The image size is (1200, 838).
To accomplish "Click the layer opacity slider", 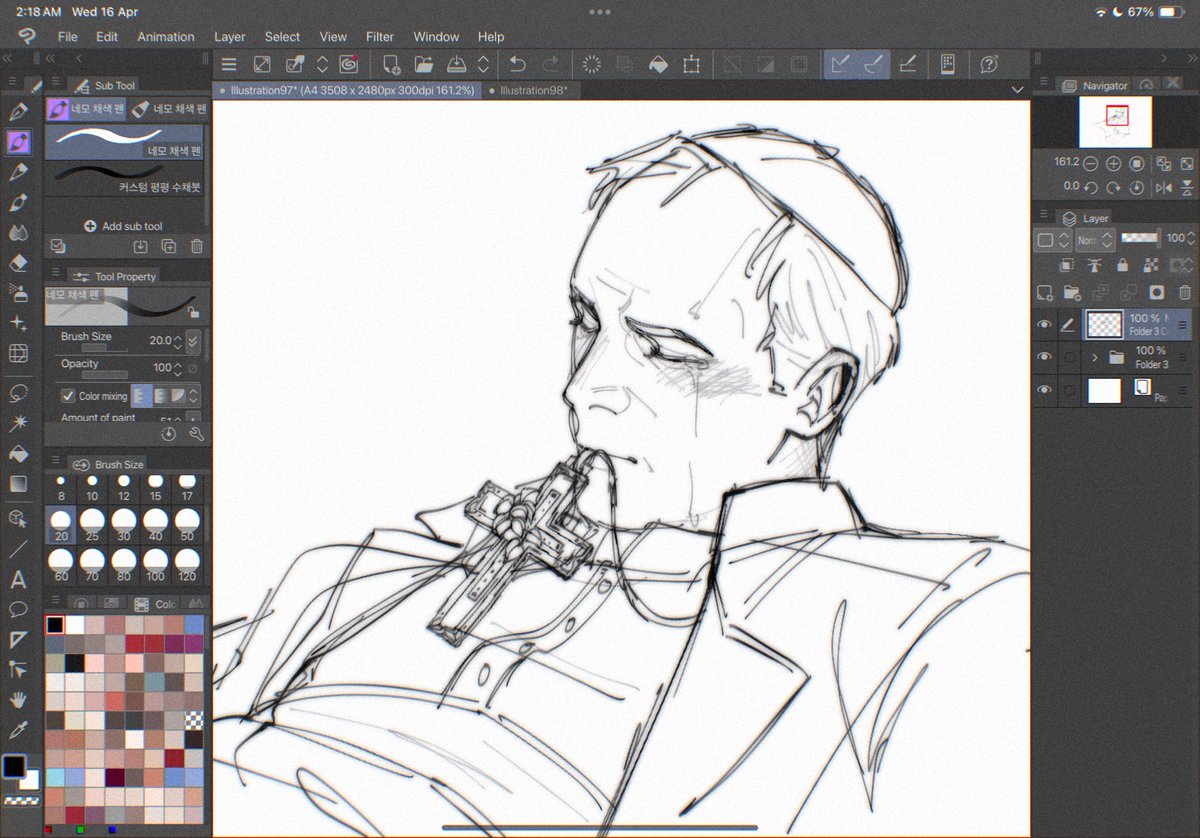I will point(1139,238).
